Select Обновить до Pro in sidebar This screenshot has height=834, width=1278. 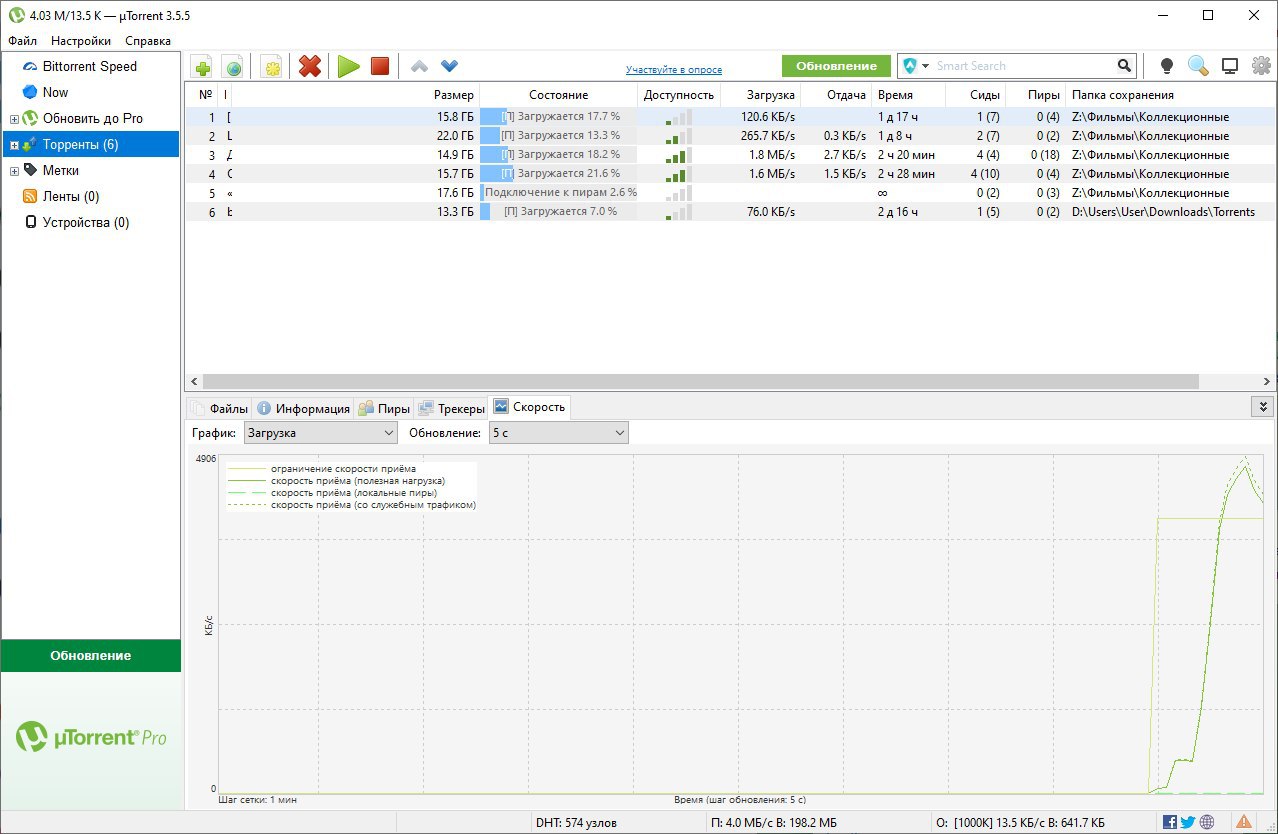pos(93,118)
